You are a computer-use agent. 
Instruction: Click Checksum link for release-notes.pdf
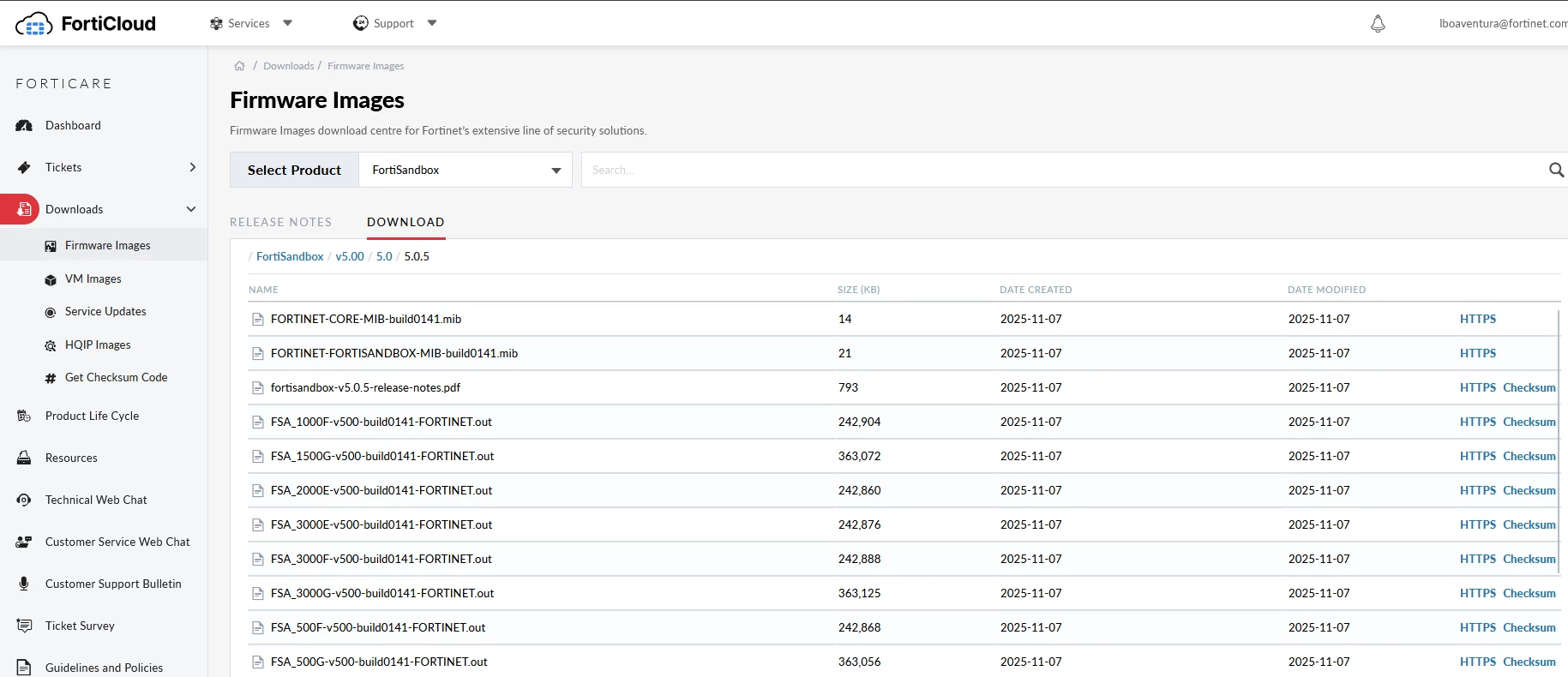(1529, 387)
